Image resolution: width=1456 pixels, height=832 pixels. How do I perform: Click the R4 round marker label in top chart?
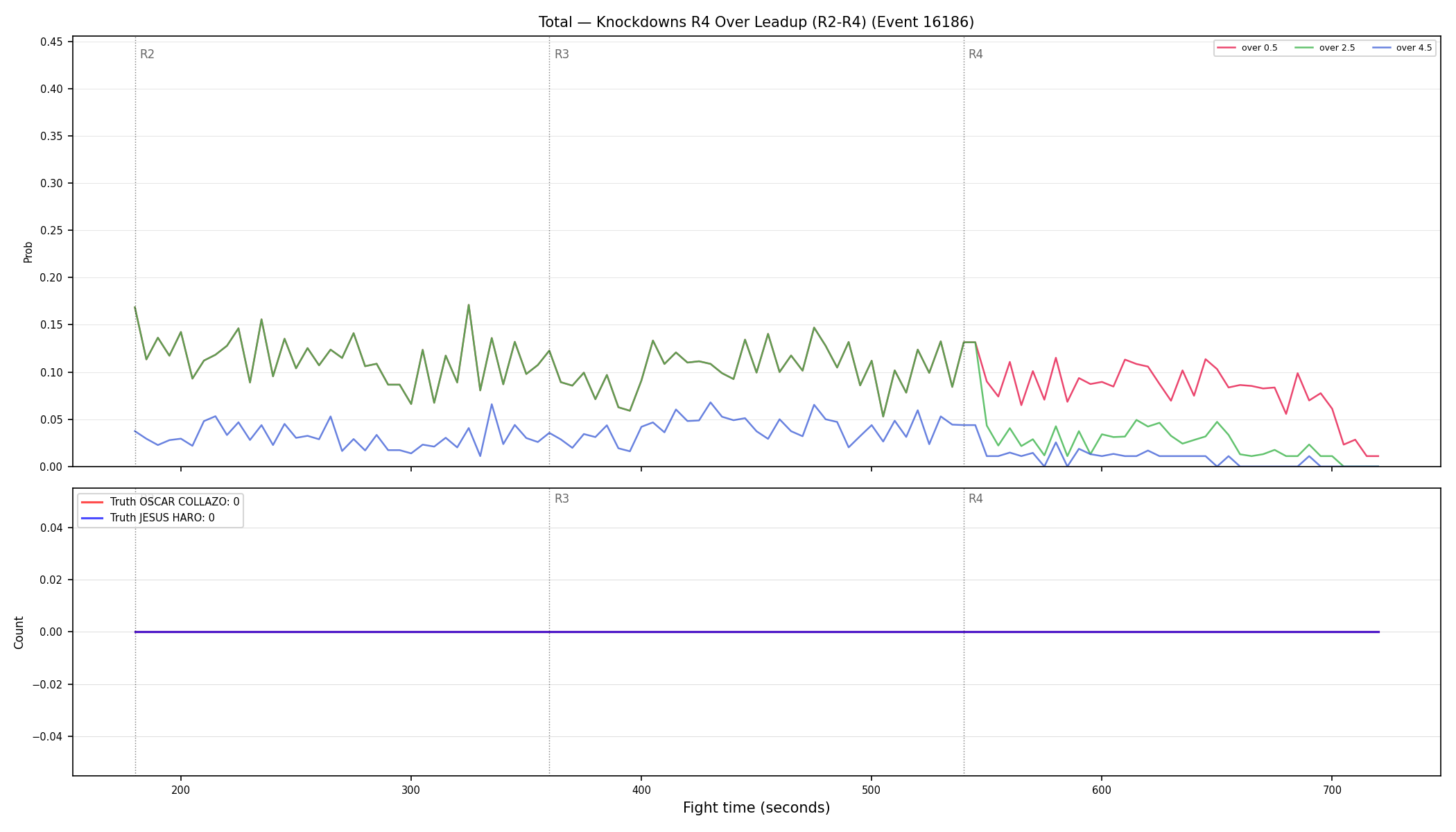(976, 54)
